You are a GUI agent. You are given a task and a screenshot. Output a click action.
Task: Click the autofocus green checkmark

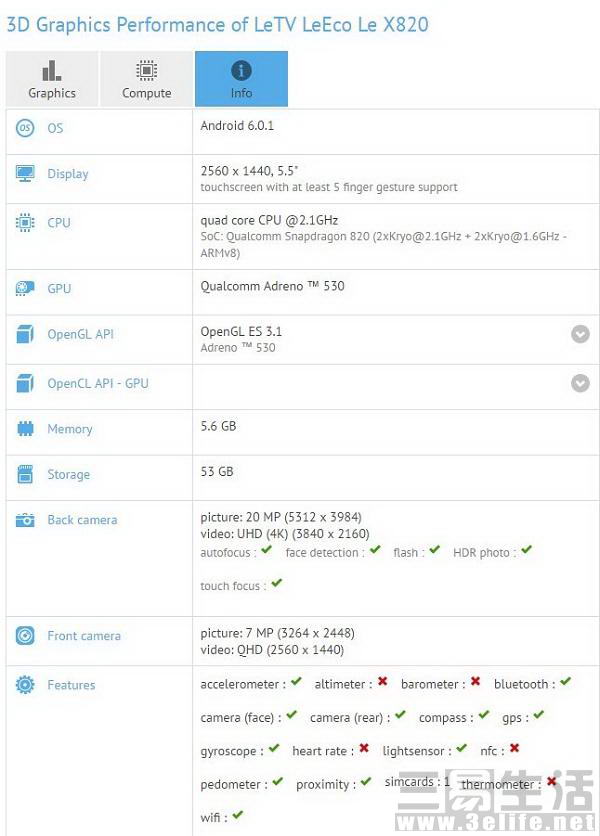pyautogui.click(x=270, y=550)
